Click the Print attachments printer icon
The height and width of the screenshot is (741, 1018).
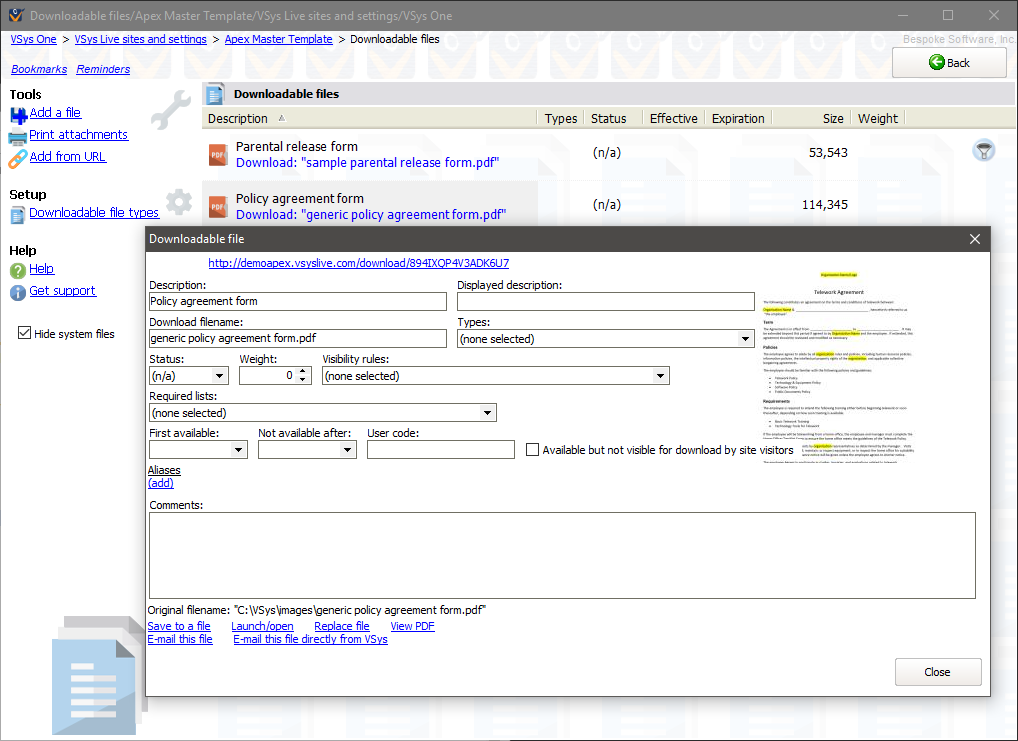point(18,136)
